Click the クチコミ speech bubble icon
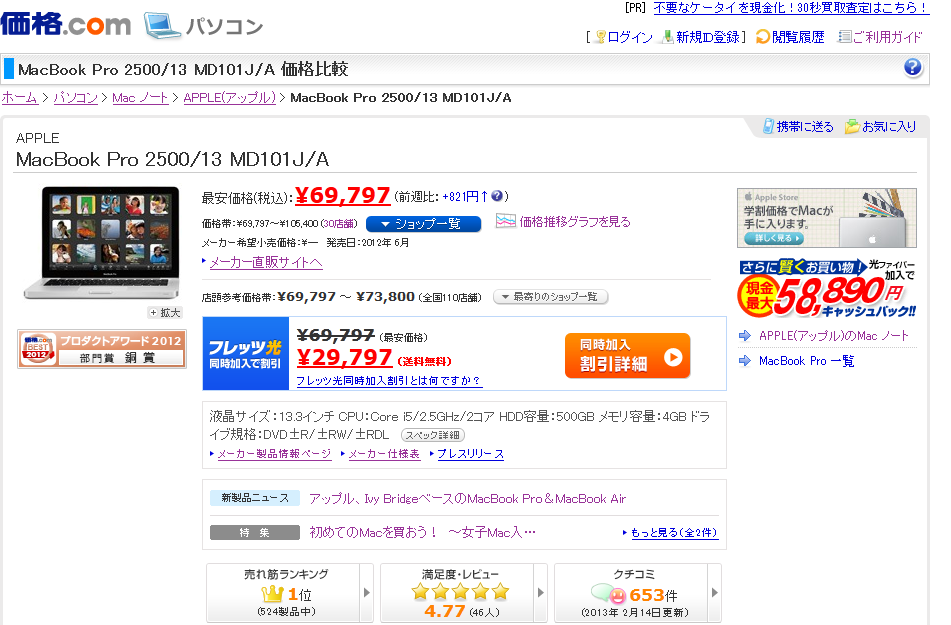 click(x=608, y=593)
